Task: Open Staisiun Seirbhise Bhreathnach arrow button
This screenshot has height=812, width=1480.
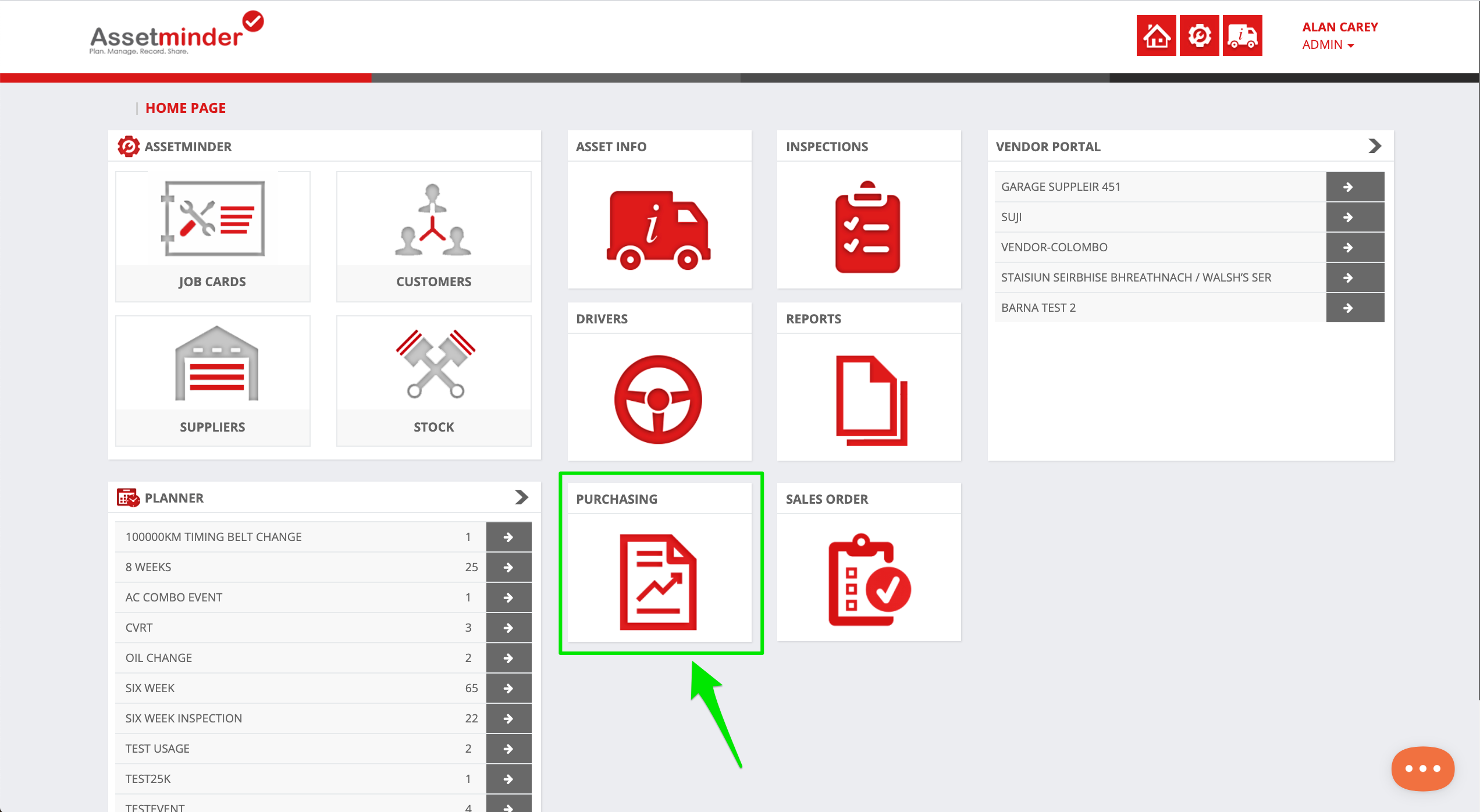Action: pos(1355,277)
